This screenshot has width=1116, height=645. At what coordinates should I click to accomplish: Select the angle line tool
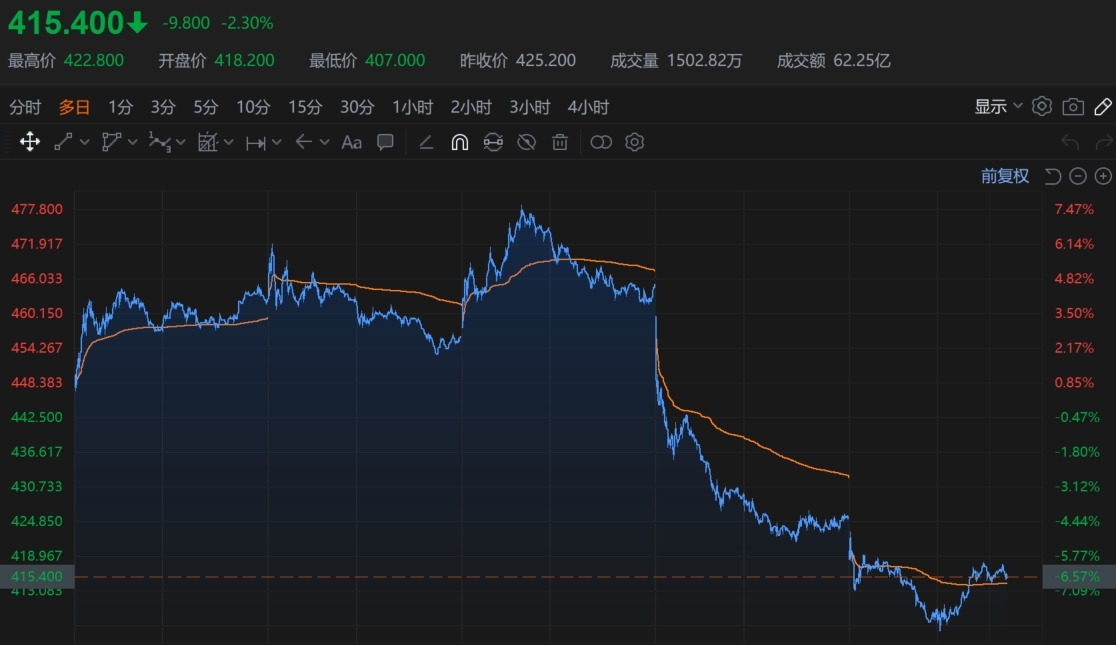426,142
